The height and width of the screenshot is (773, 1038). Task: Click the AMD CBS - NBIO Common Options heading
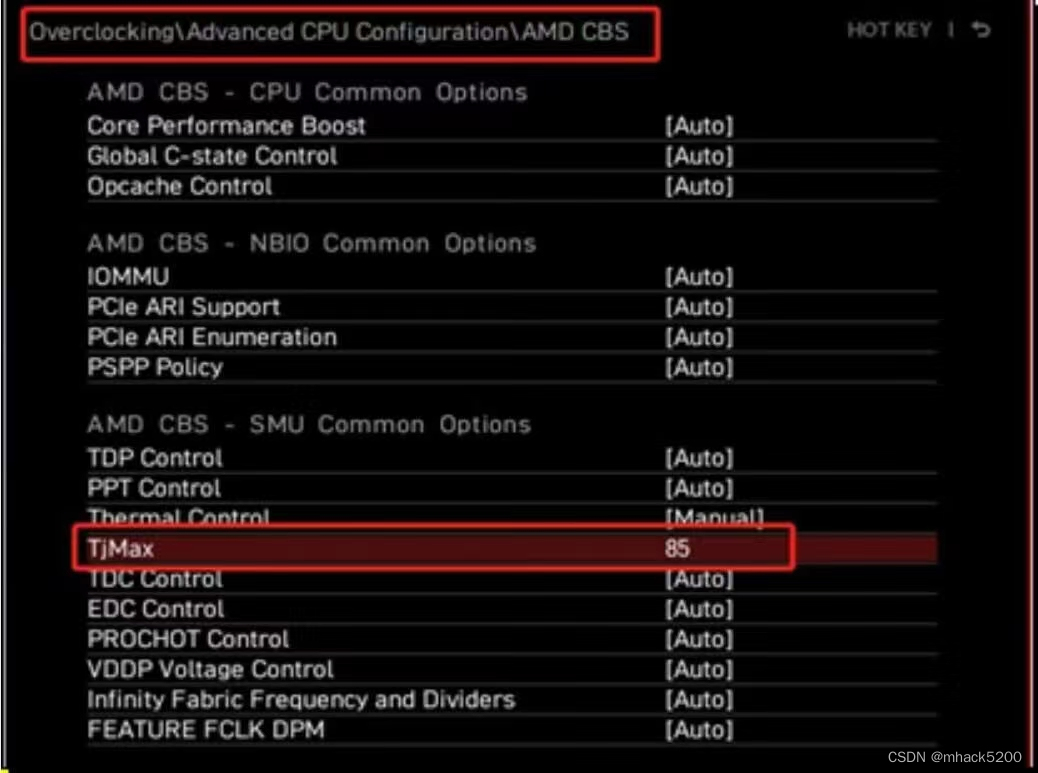[x=311, y=244]
